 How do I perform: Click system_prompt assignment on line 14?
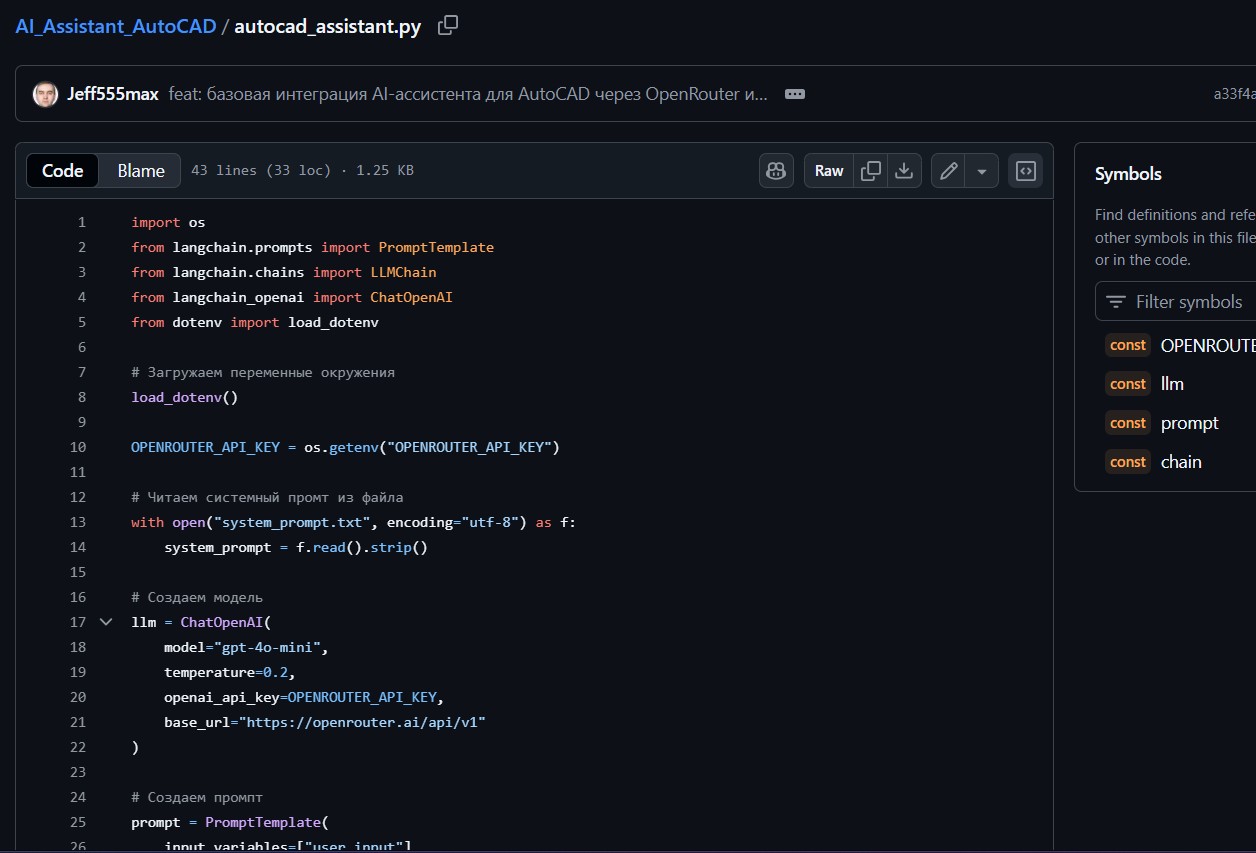tap(296, 547)
